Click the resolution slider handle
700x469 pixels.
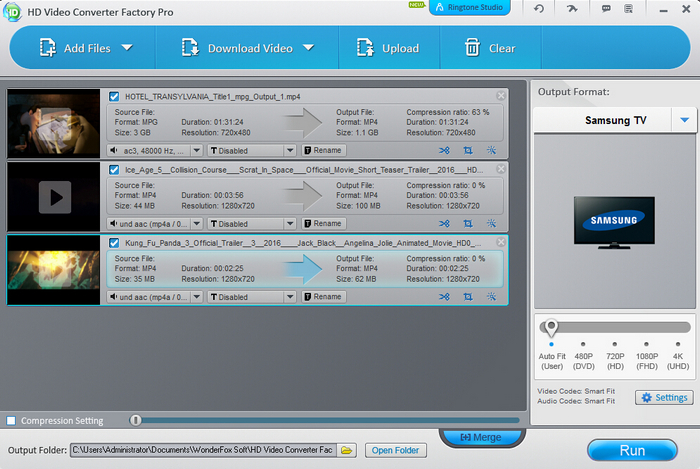[551, 328]
